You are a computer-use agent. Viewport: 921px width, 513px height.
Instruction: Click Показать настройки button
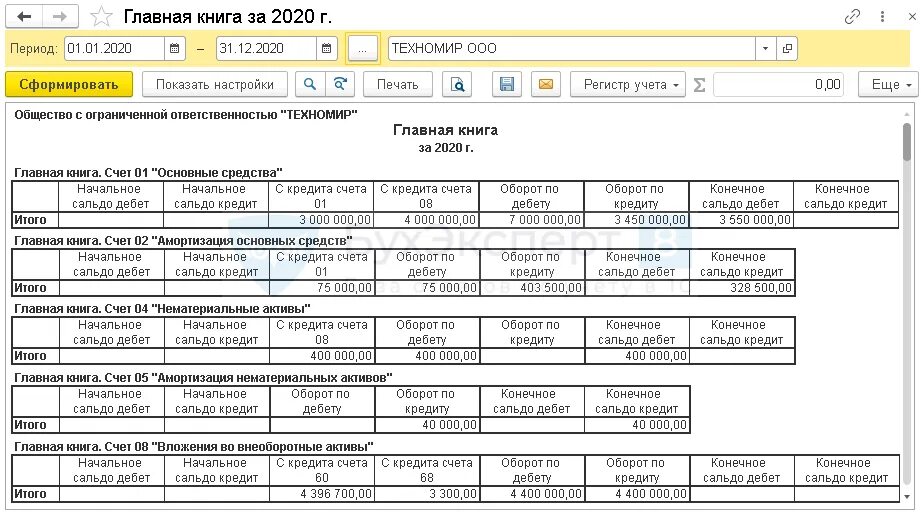pyautogui.click(x=214, y=85)
